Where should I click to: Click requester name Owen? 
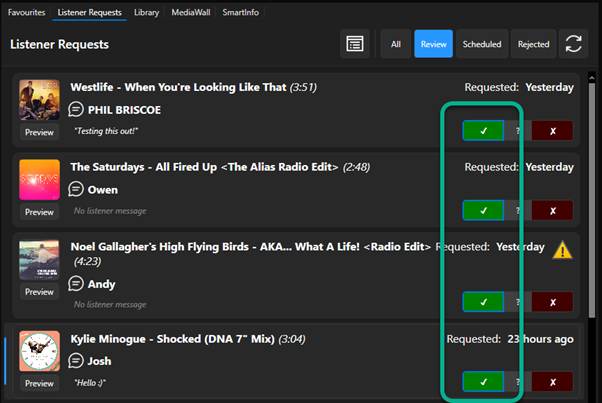pyautogui.click(x=103, y=190)
